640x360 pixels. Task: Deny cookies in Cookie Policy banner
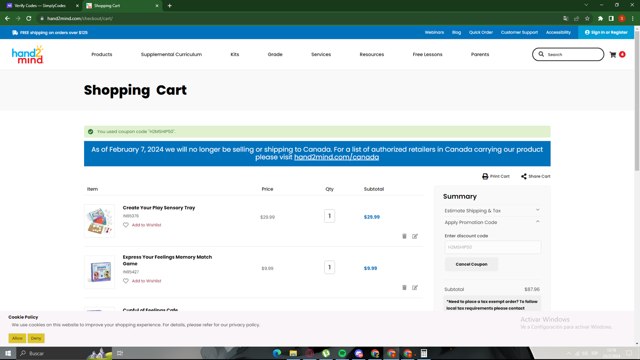pos(36,338)
